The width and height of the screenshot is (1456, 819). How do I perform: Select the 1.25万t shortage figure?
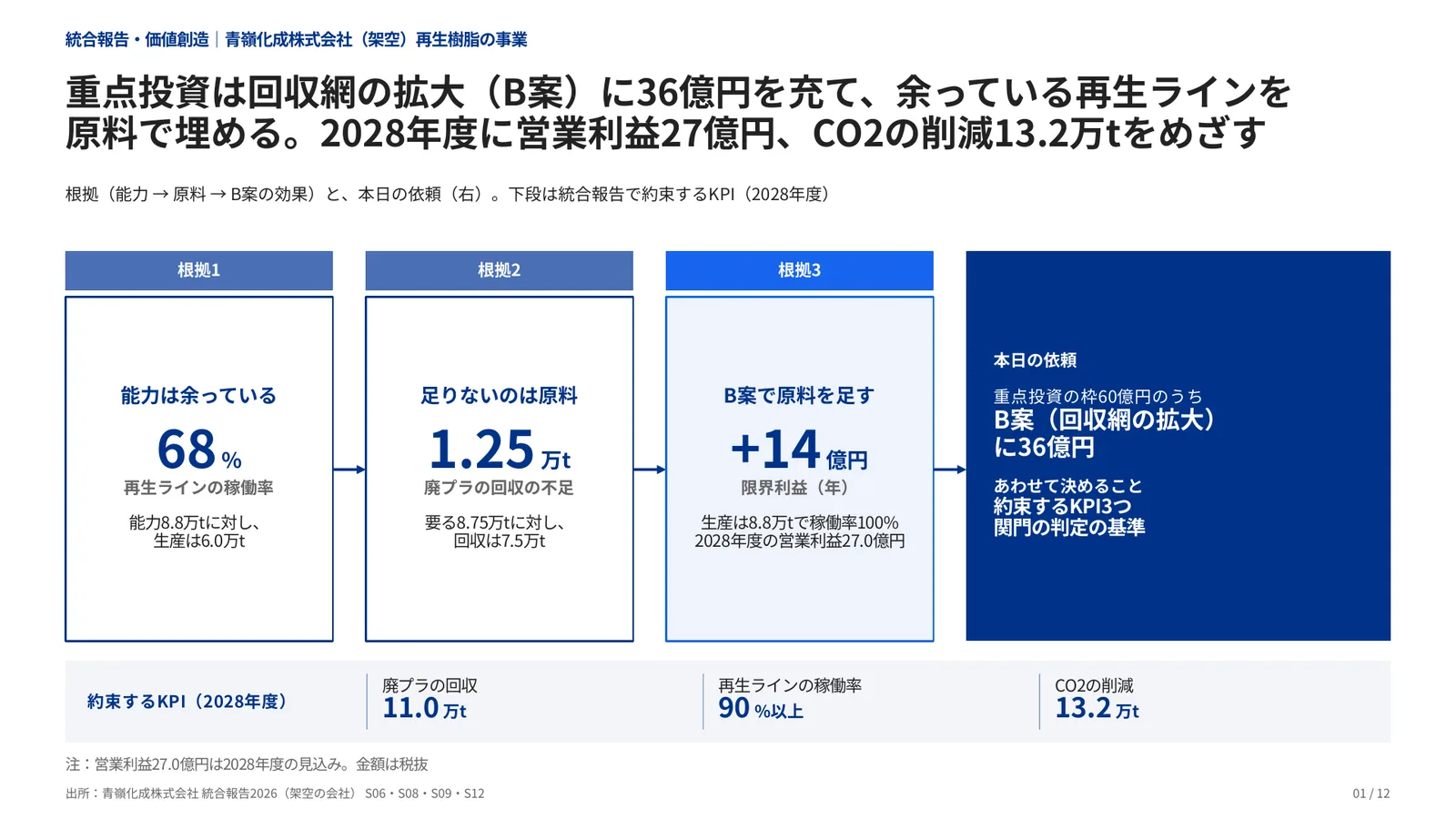tap(499, 450)
